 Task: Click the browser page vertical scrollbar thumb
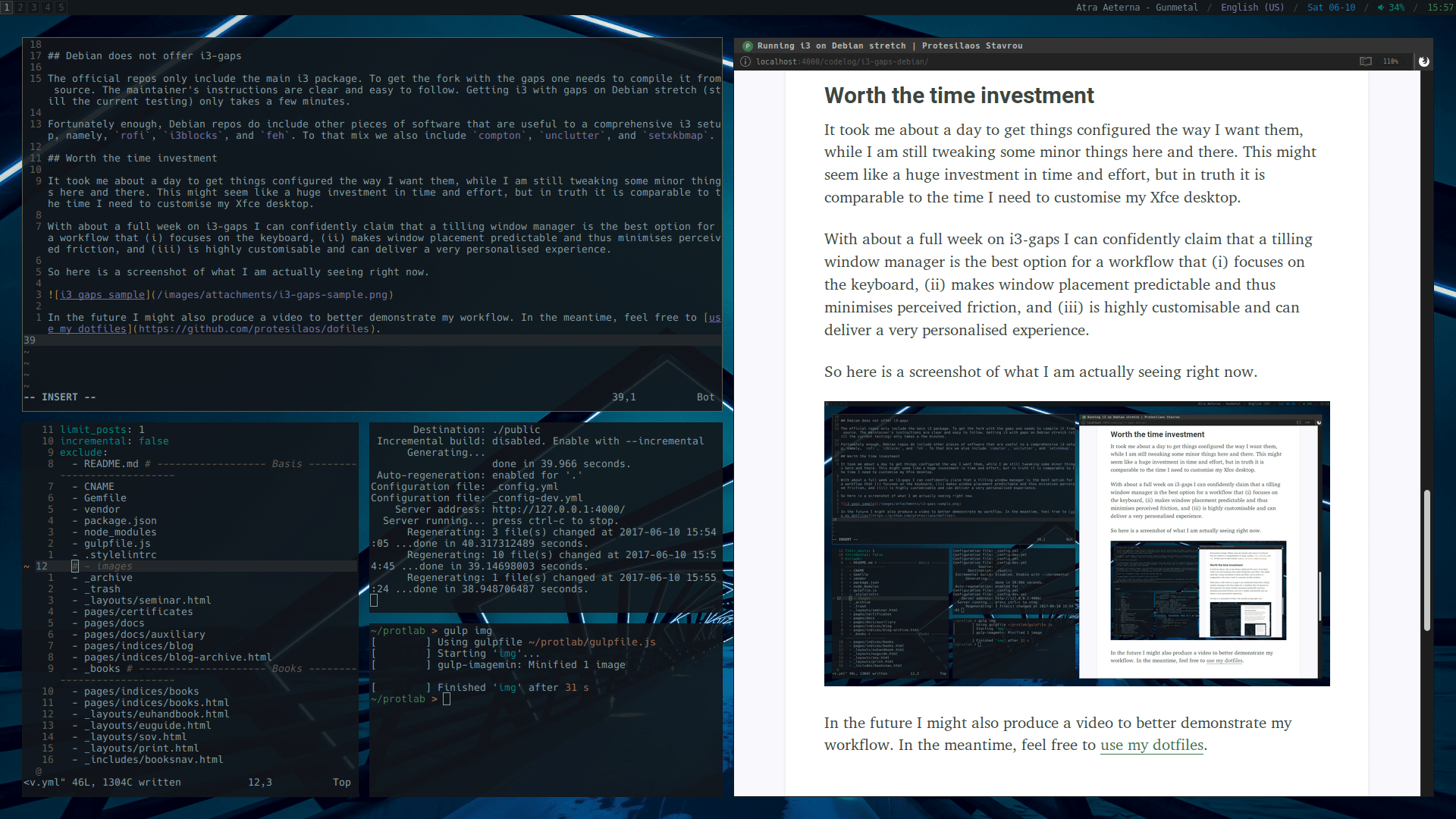1426,561
